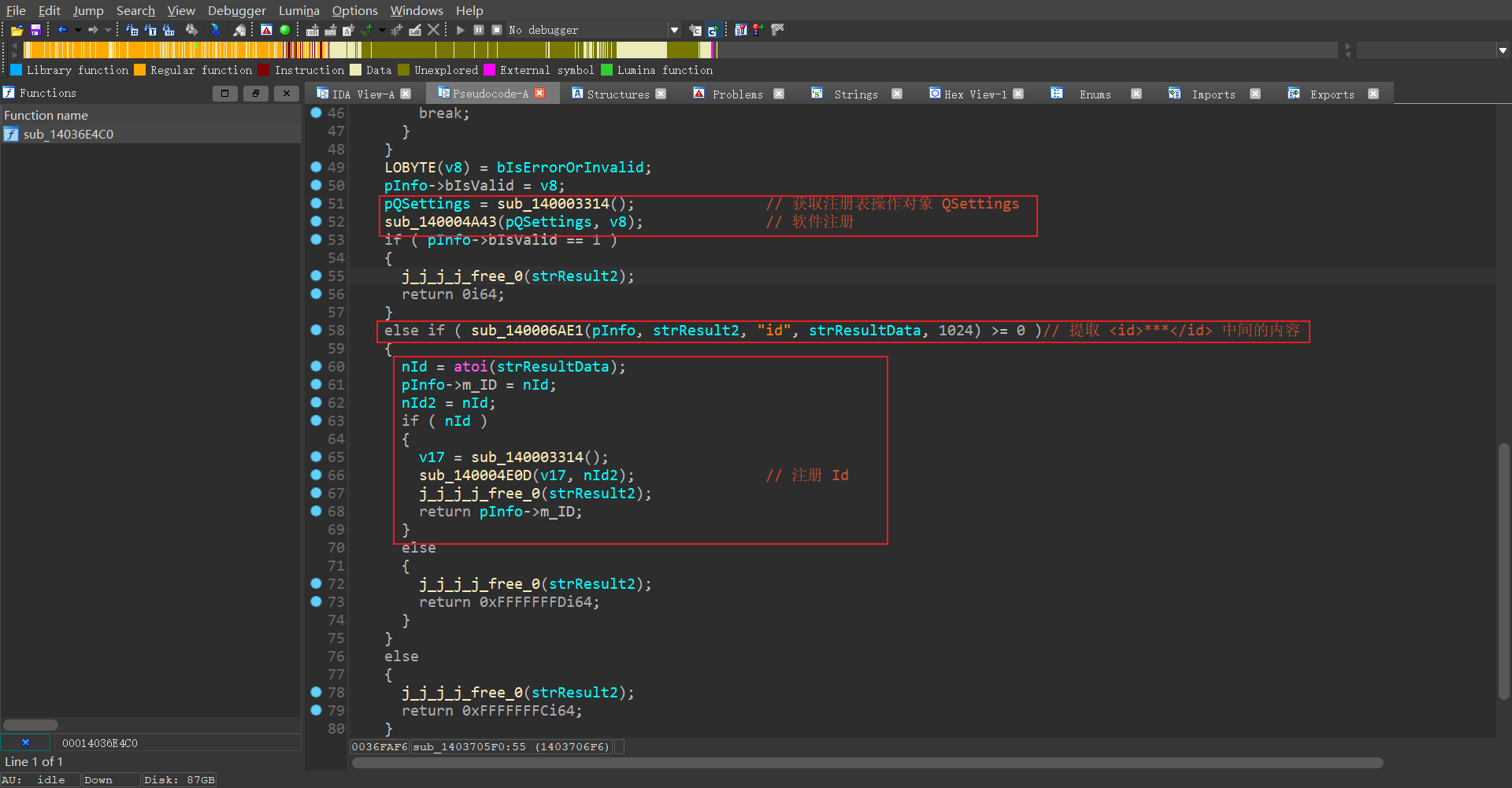Toggle breakpoint dot on line 51
1512x788 pixels.
316,203
